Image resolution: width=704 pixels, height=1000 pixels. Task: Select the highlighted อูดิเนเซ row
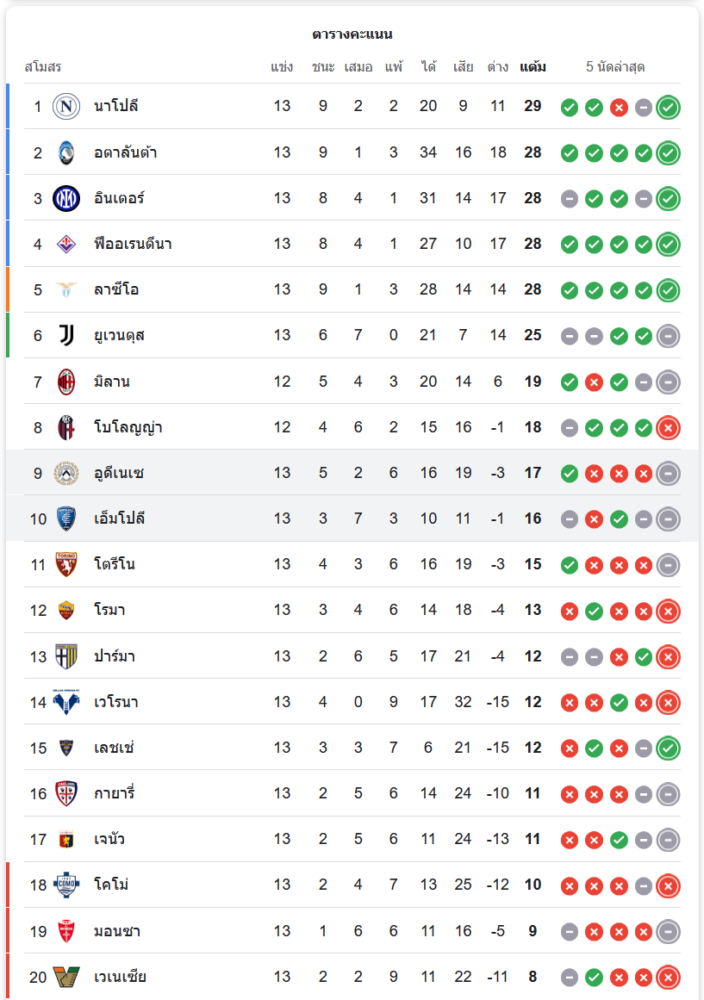tap(352, 473)
